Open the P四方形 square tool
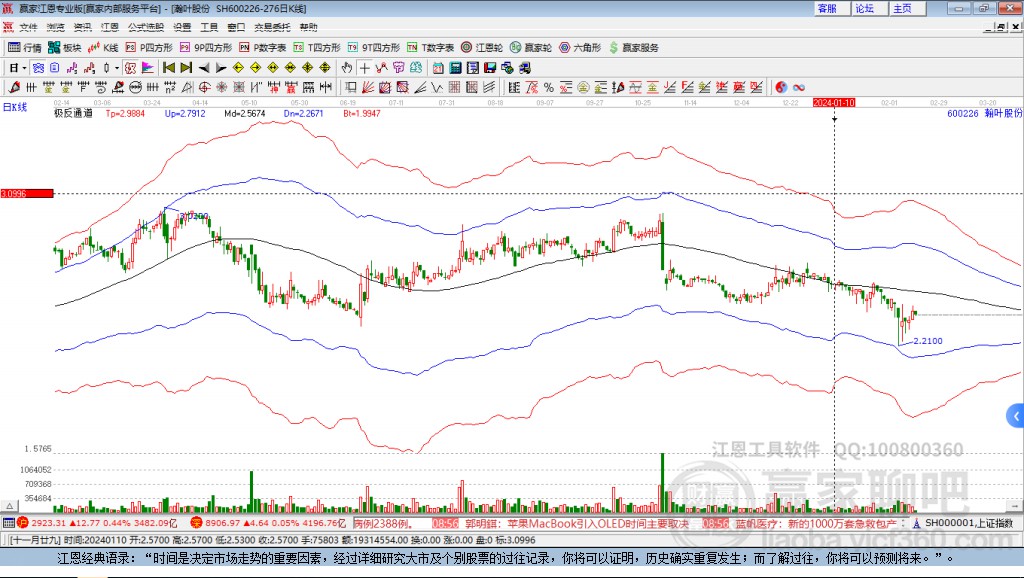Viewport: 1024px width, 578px height. pos(149,47)
